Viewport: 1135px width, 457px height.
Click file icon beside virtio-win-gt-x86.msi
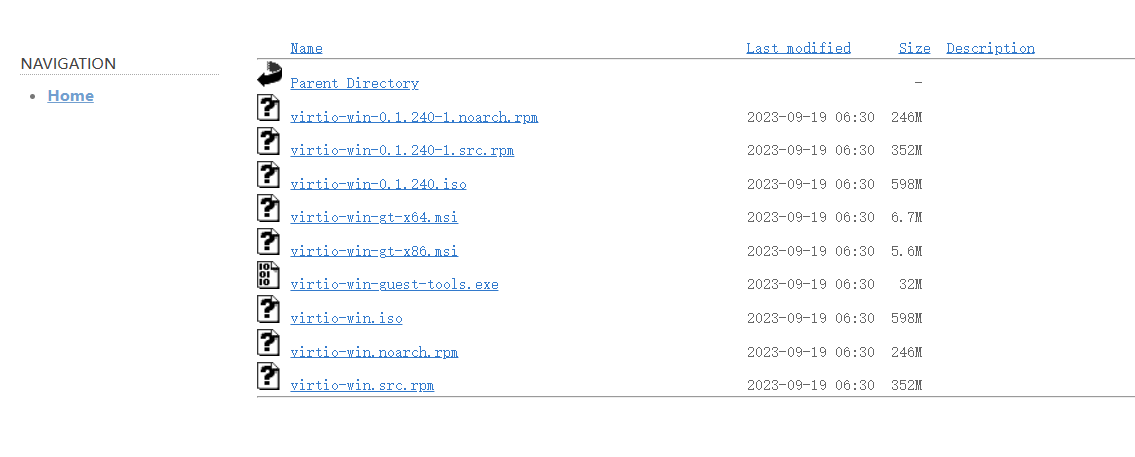tap(269, 242)
